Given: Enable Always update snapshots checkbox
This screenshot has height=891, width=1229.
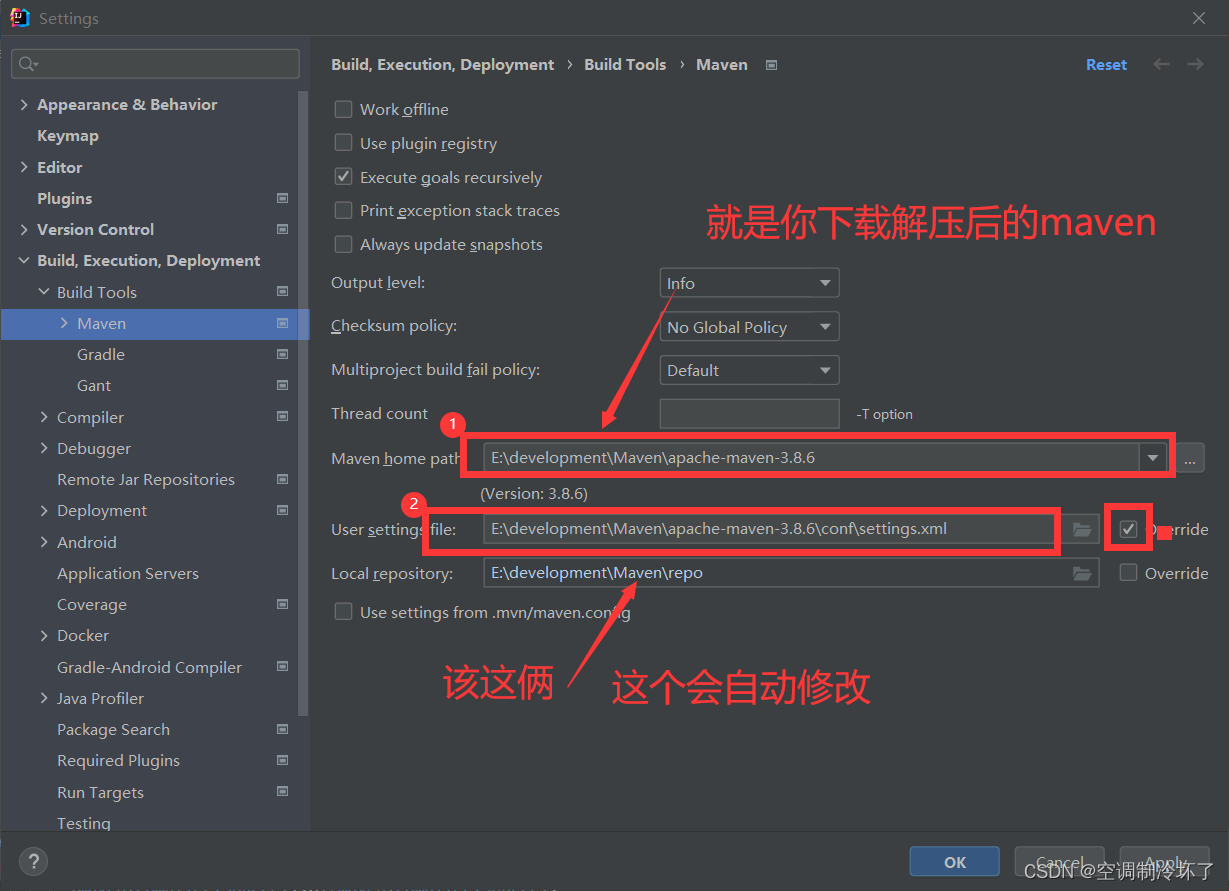Looking at the screenshot, I should pos(343,244).
